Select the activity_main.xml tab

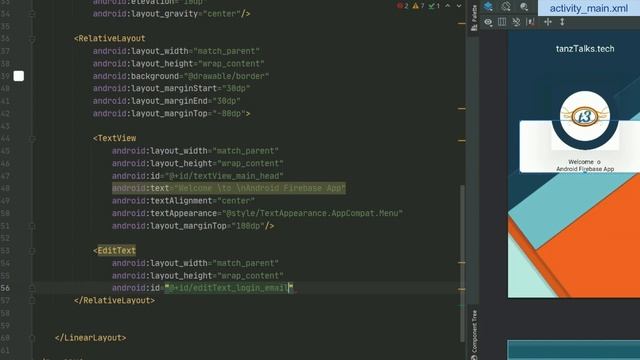(x=589, y=8)
